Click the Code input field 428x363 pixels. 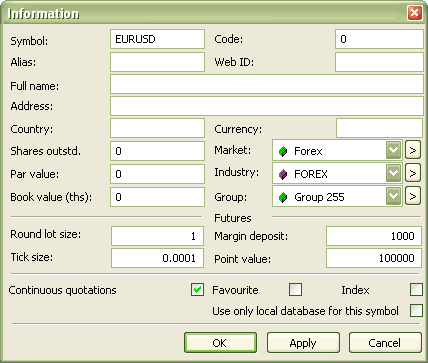[x=379, y=39]
